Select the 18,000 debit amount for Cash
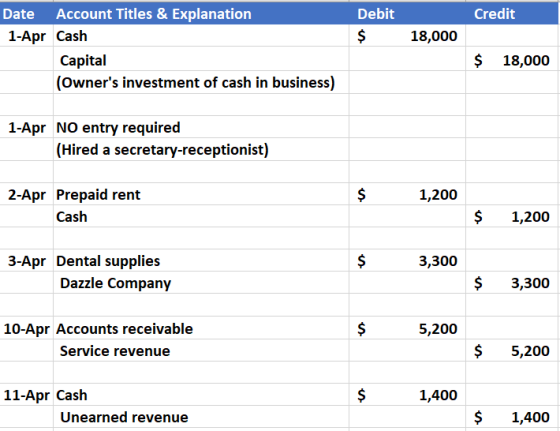Viewport: 560px width, 431px height. [407, 36]
